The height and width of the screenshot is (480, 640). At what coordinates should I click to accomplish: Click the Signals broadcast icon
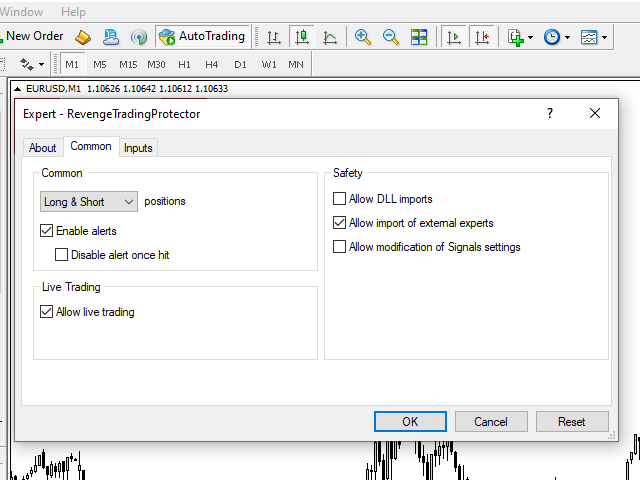click(x=139, y=37)
